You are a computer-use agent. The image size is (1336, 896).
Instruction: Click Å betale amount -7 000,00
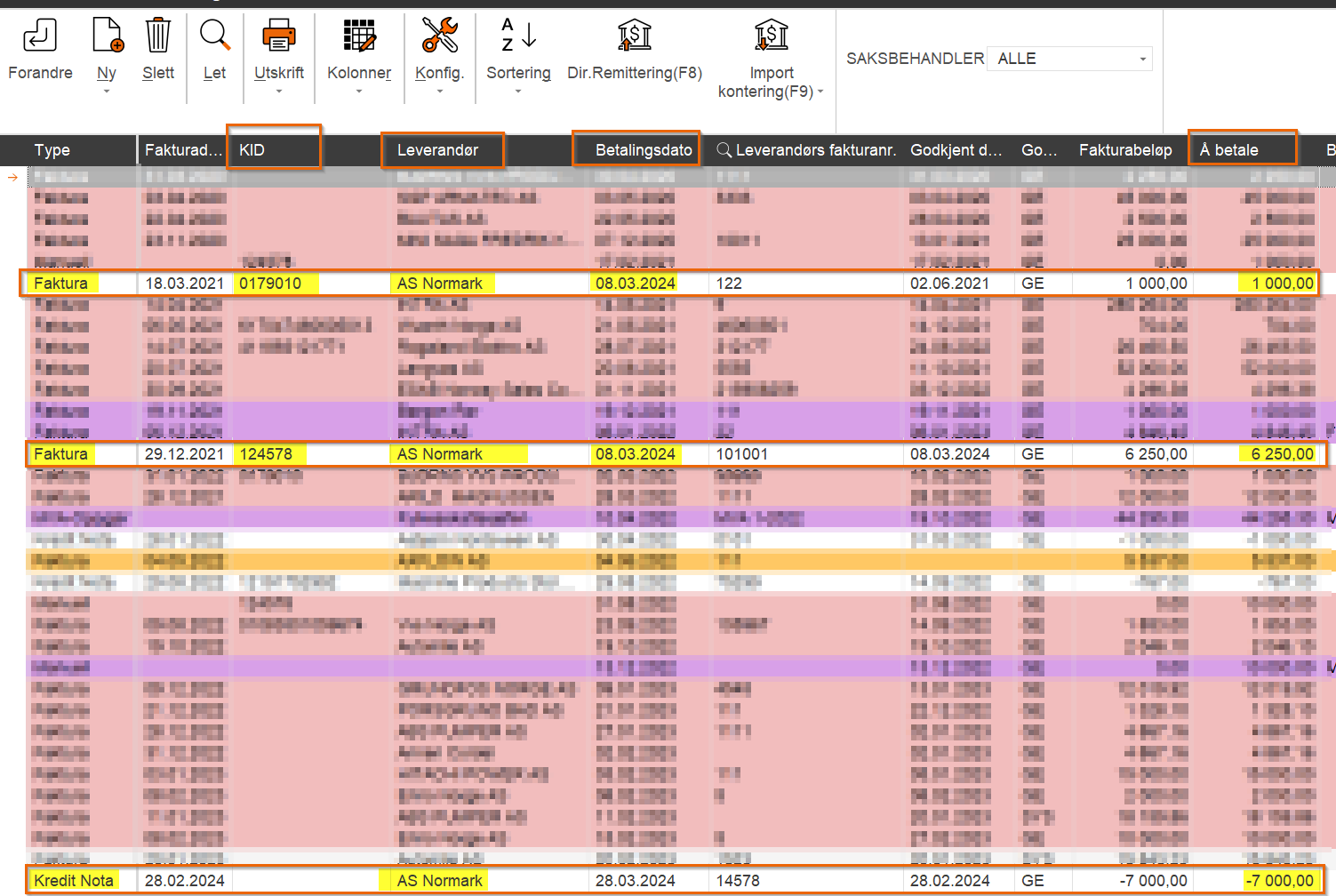coord(1279,881)
